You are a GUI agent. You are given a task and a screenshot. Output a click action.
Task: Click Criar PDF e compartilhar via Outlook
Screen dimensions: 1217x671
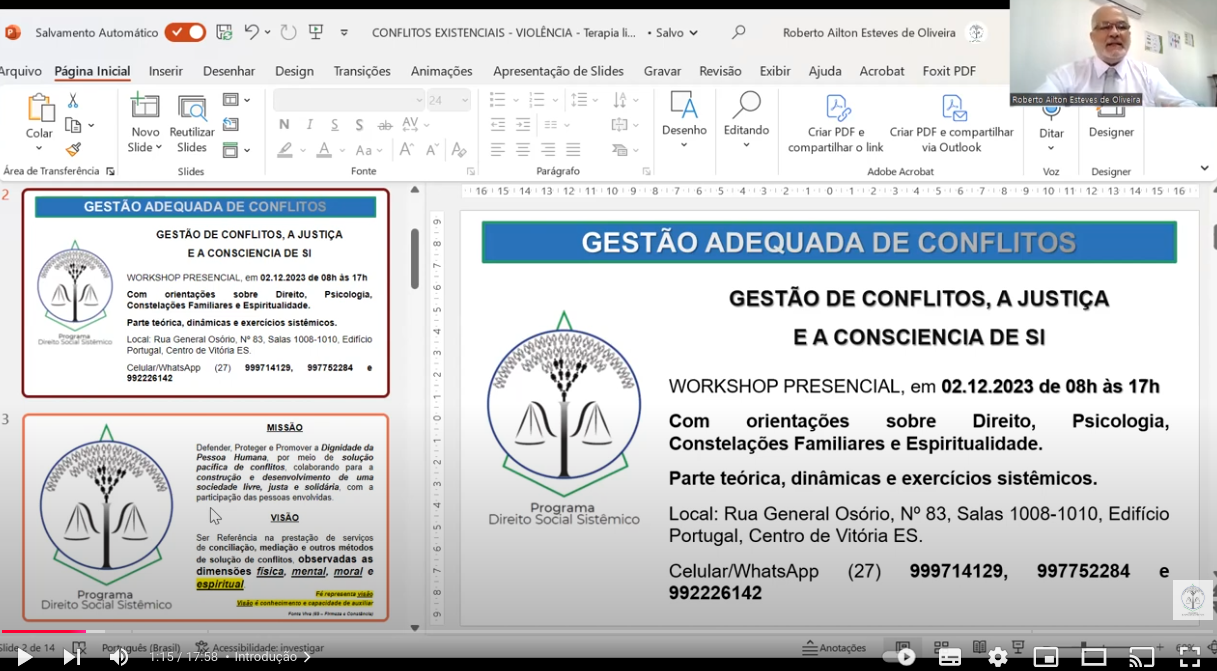952,123
